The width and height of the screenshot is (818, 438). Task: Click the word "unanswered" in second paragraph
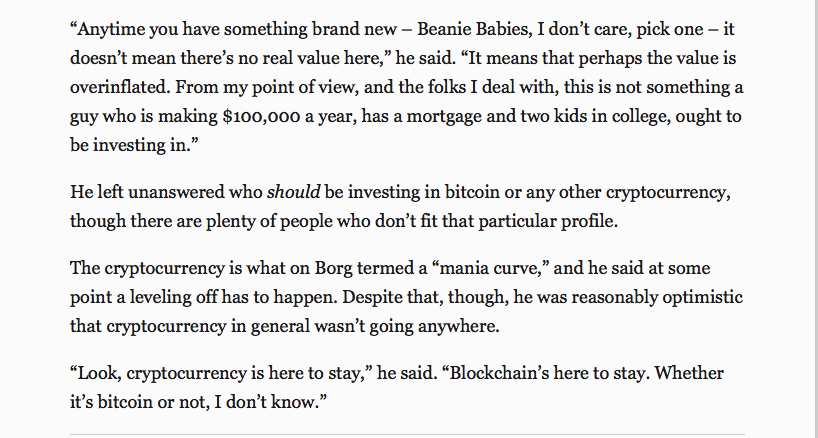point(177,192)
